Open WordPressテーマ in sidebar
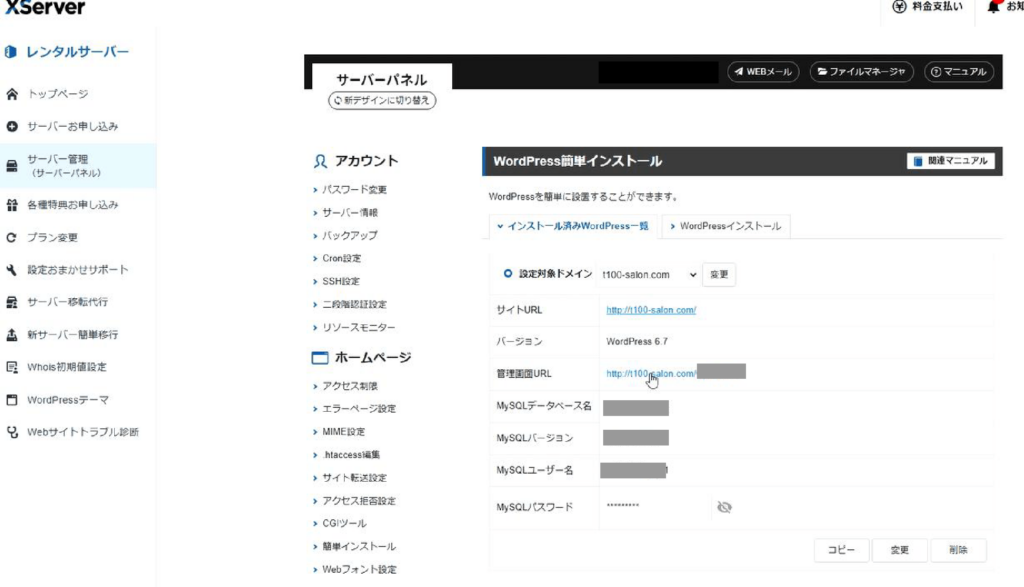Image resolution: width=1024 pixels, height=587 pixels. [x=68, y=400]
